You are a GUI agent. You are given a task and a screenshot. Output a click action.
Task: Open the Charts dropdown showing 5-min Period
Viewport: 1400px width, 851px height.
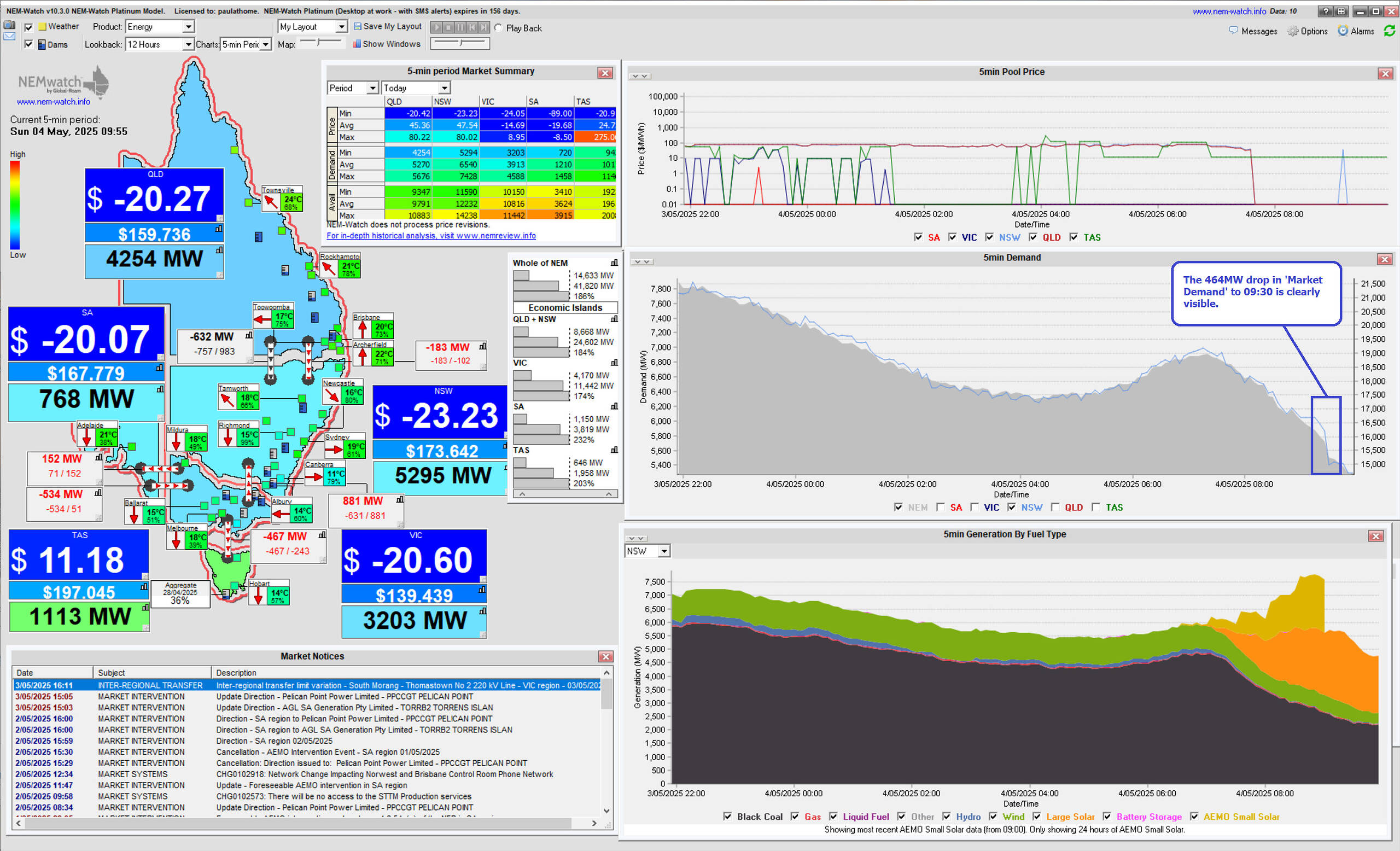[x=246, y=44]
